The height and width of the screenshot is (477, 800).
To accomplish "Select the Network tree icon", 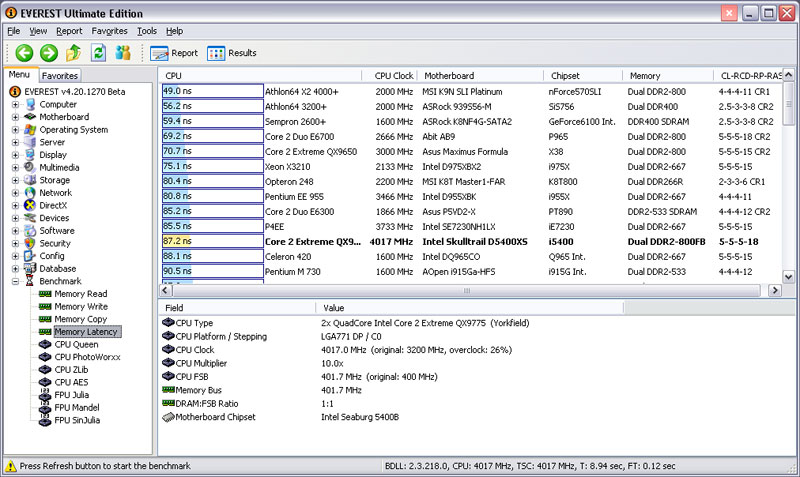I will coord(31,193).
